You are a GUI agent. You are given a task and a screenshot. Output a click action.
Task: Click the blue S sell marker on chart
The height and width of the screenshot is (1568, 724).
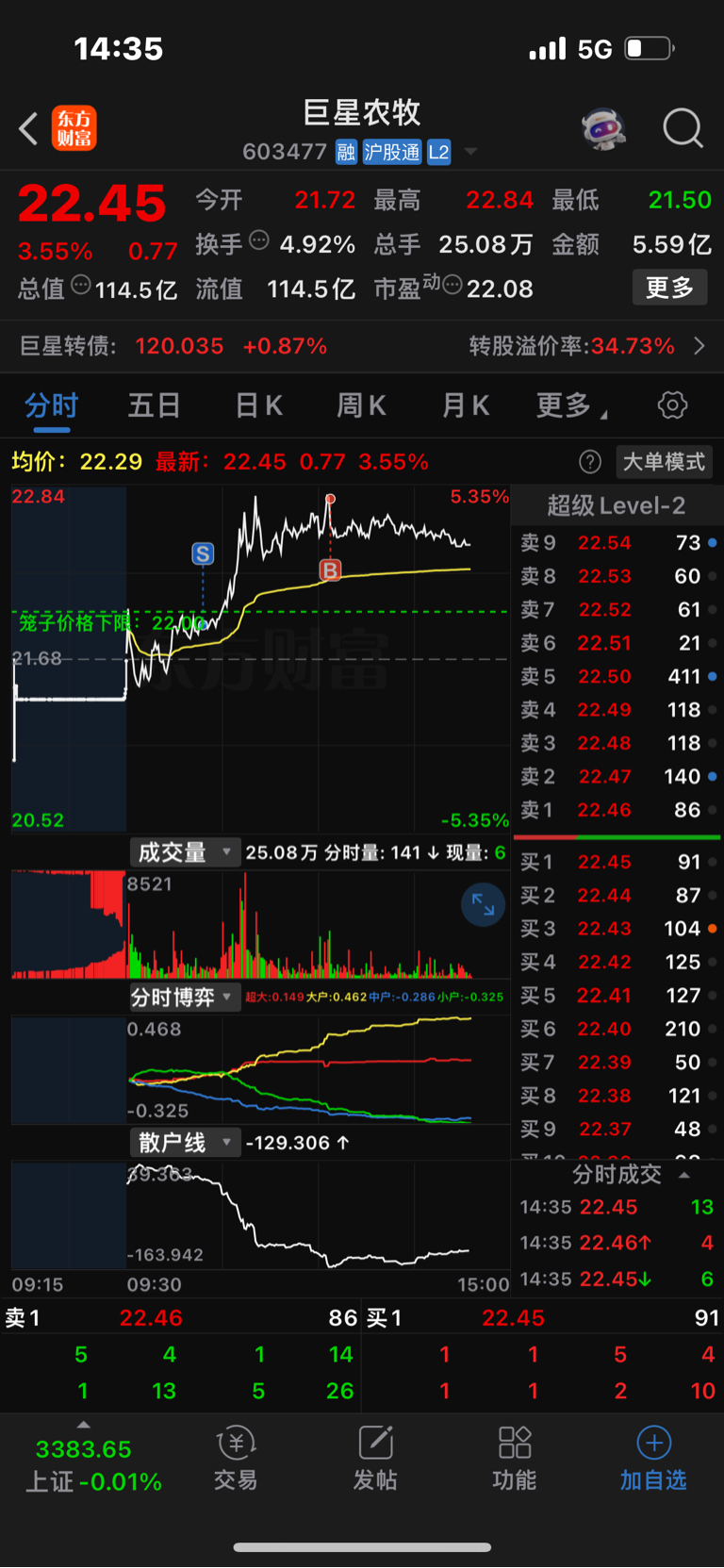tap(203, 553)
